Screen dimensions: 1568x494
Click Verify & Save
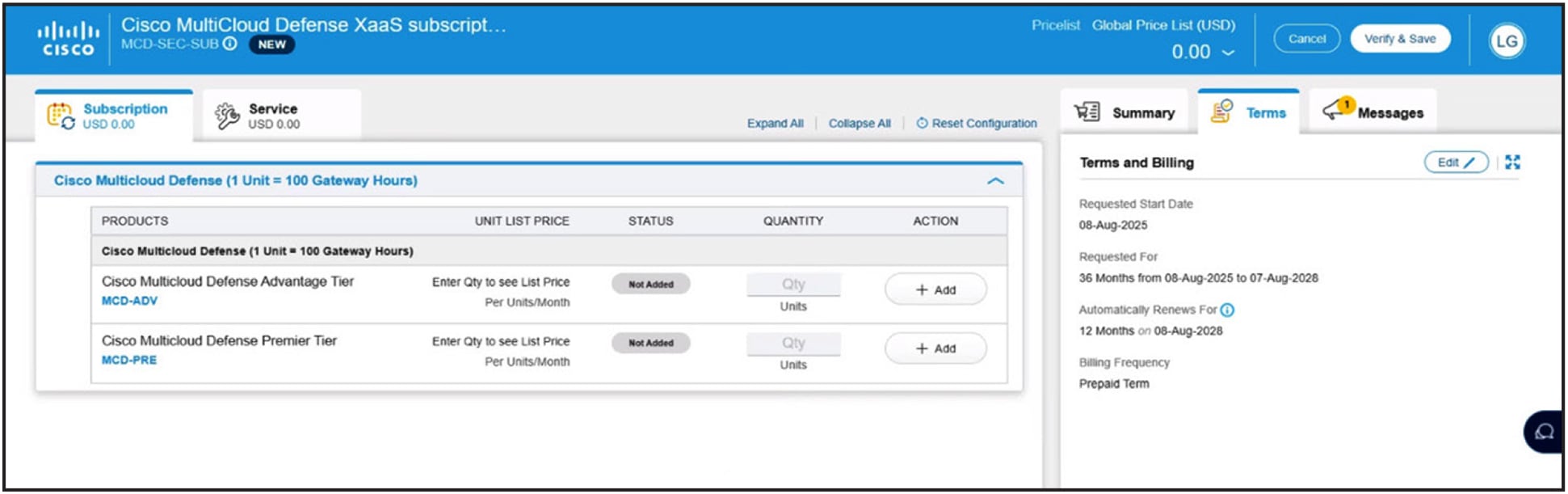coord(1400,39)
